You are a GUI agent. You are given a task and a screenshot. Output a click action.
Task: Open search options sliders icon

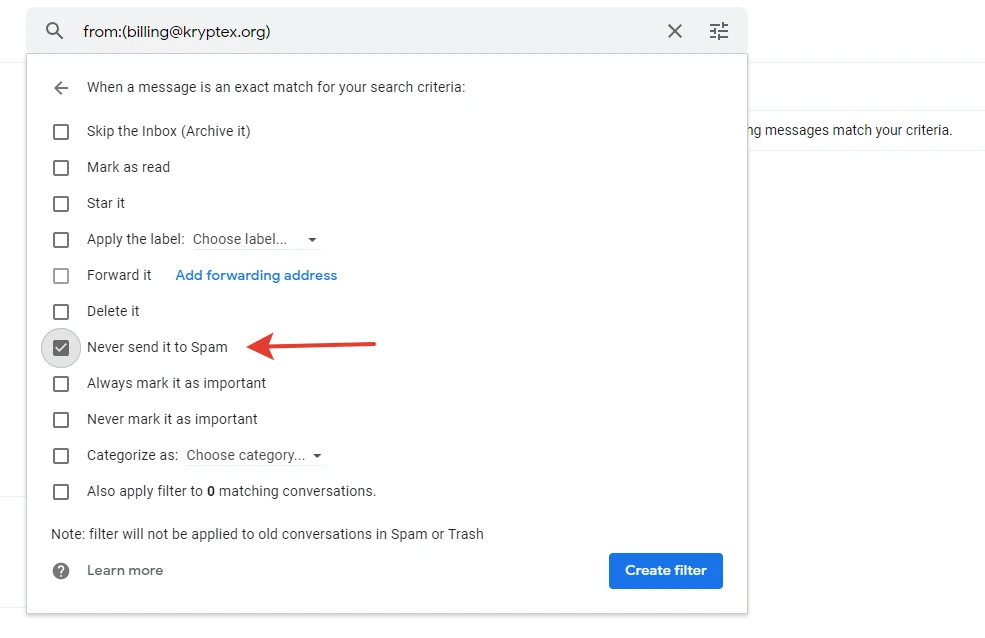coord(719,31)
